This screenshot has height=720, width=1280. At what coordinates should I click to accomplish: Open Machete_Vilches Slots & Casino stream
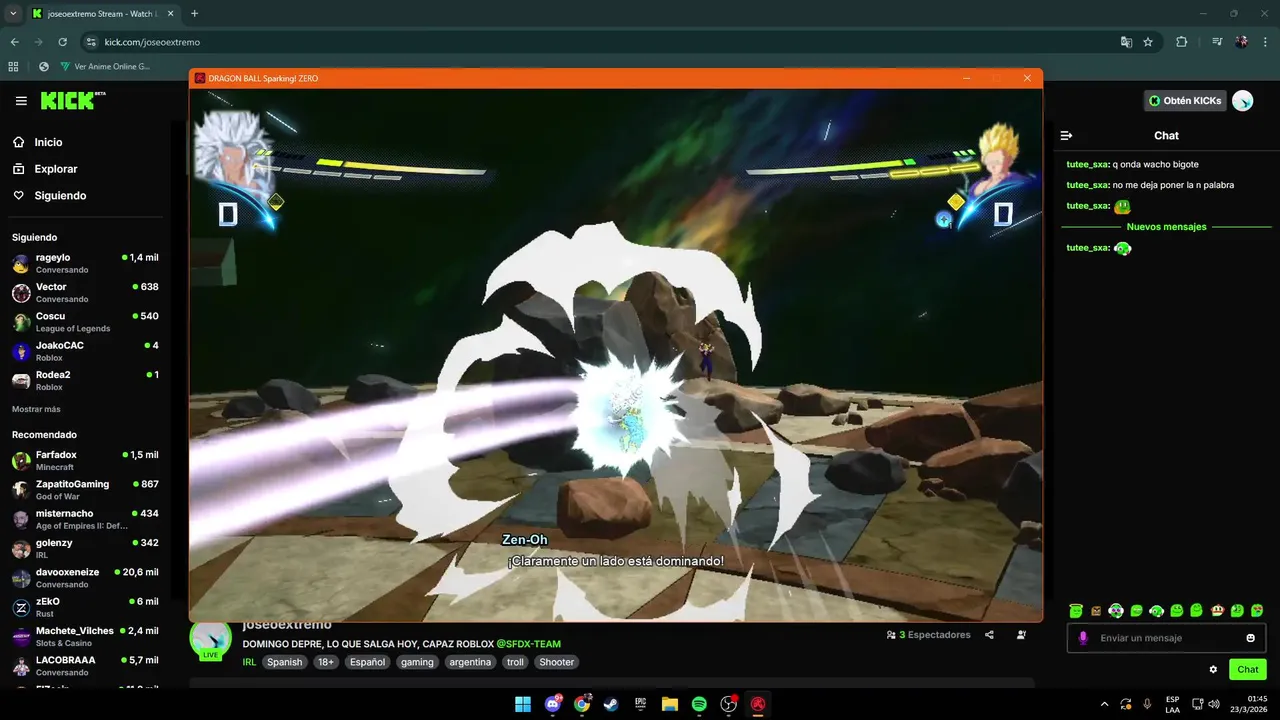(x=85, y=636)
